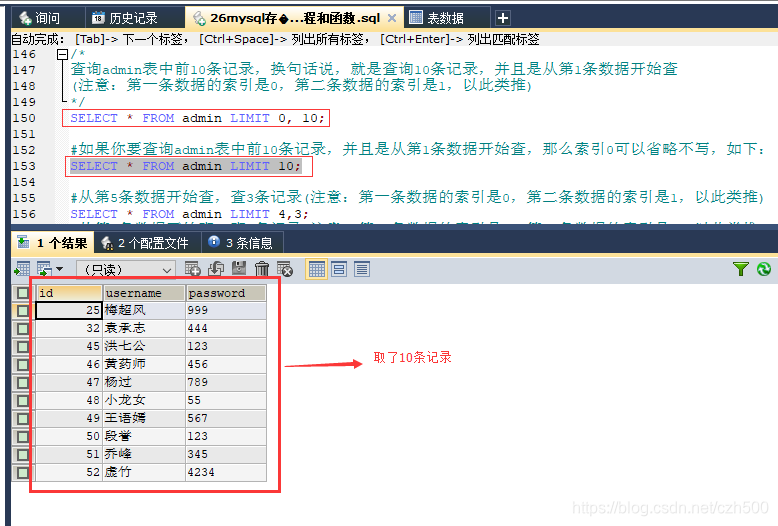The image size is (778, 526).
Task: Click the password cell 789
Action: [226, 383]
